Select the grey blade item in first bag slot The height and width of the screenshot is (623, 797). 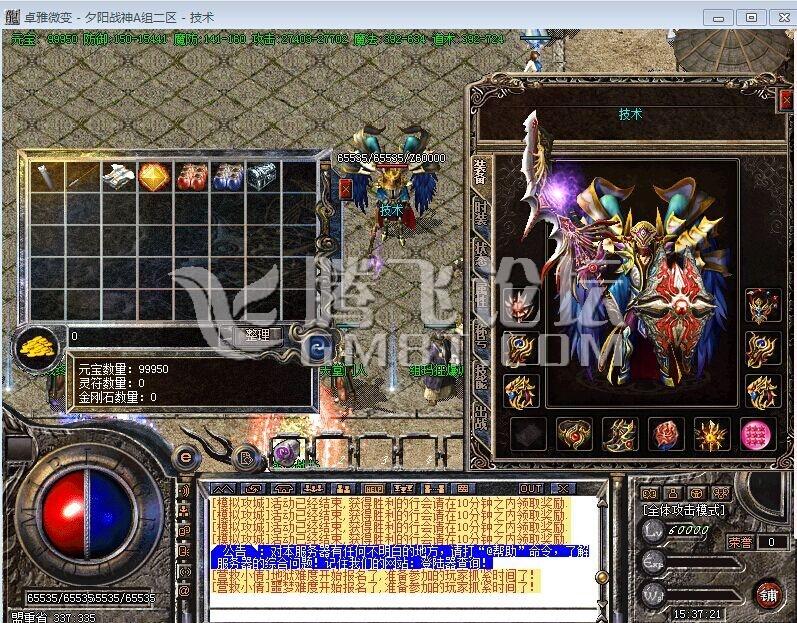click(47, 177)
